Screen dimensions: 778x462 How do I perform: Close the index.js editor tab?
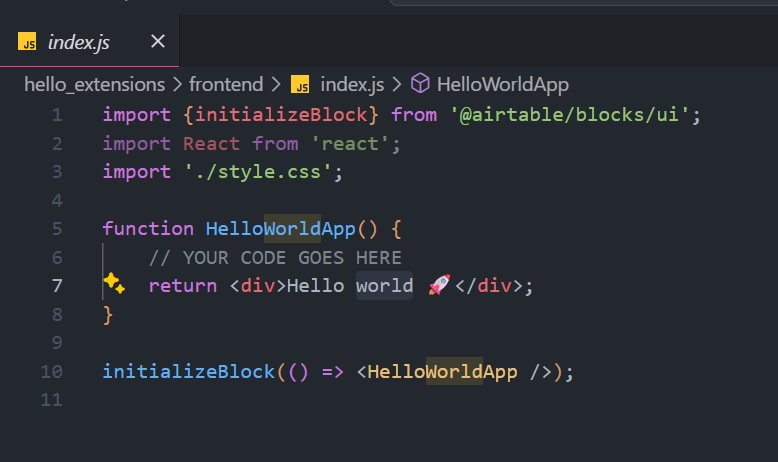158,41
